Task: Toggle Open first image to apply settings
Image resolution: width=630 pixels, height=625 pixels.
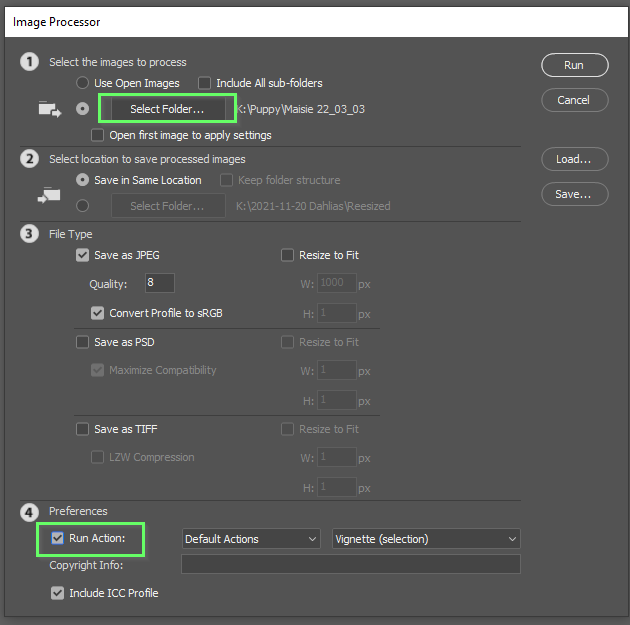Action: coord(98,135)
